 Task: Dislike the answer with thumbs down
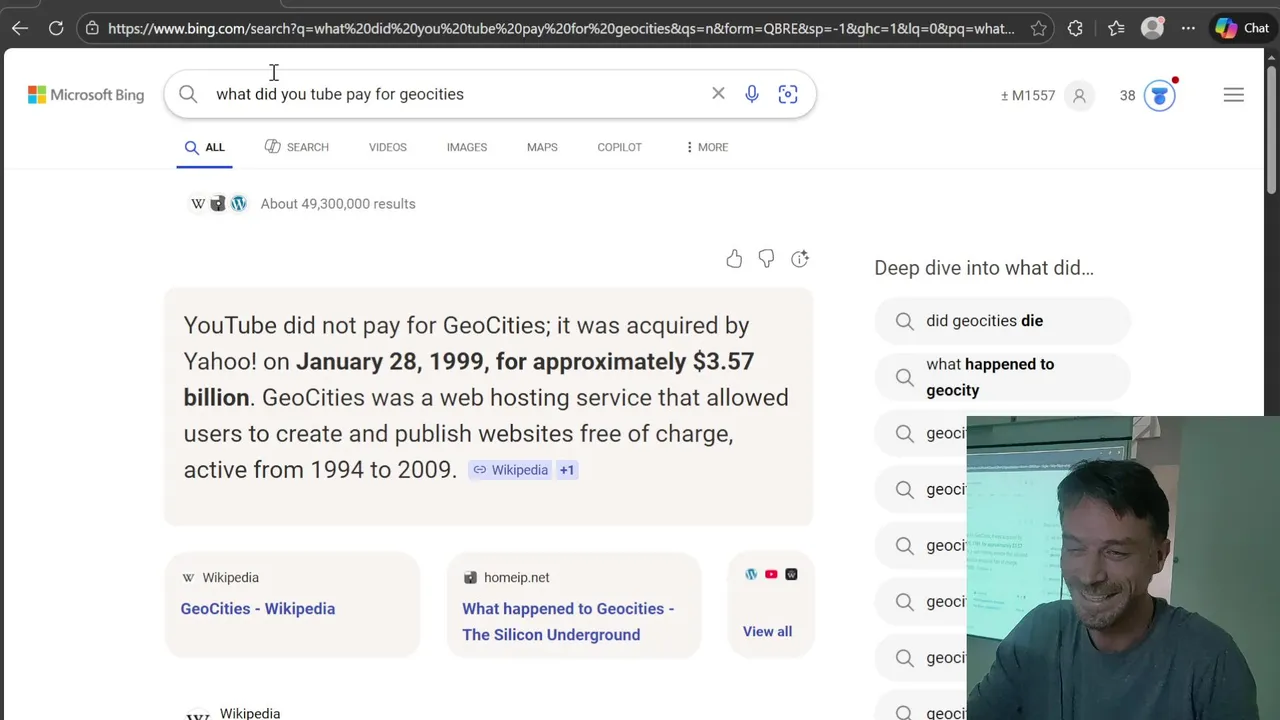coord(766,259)
